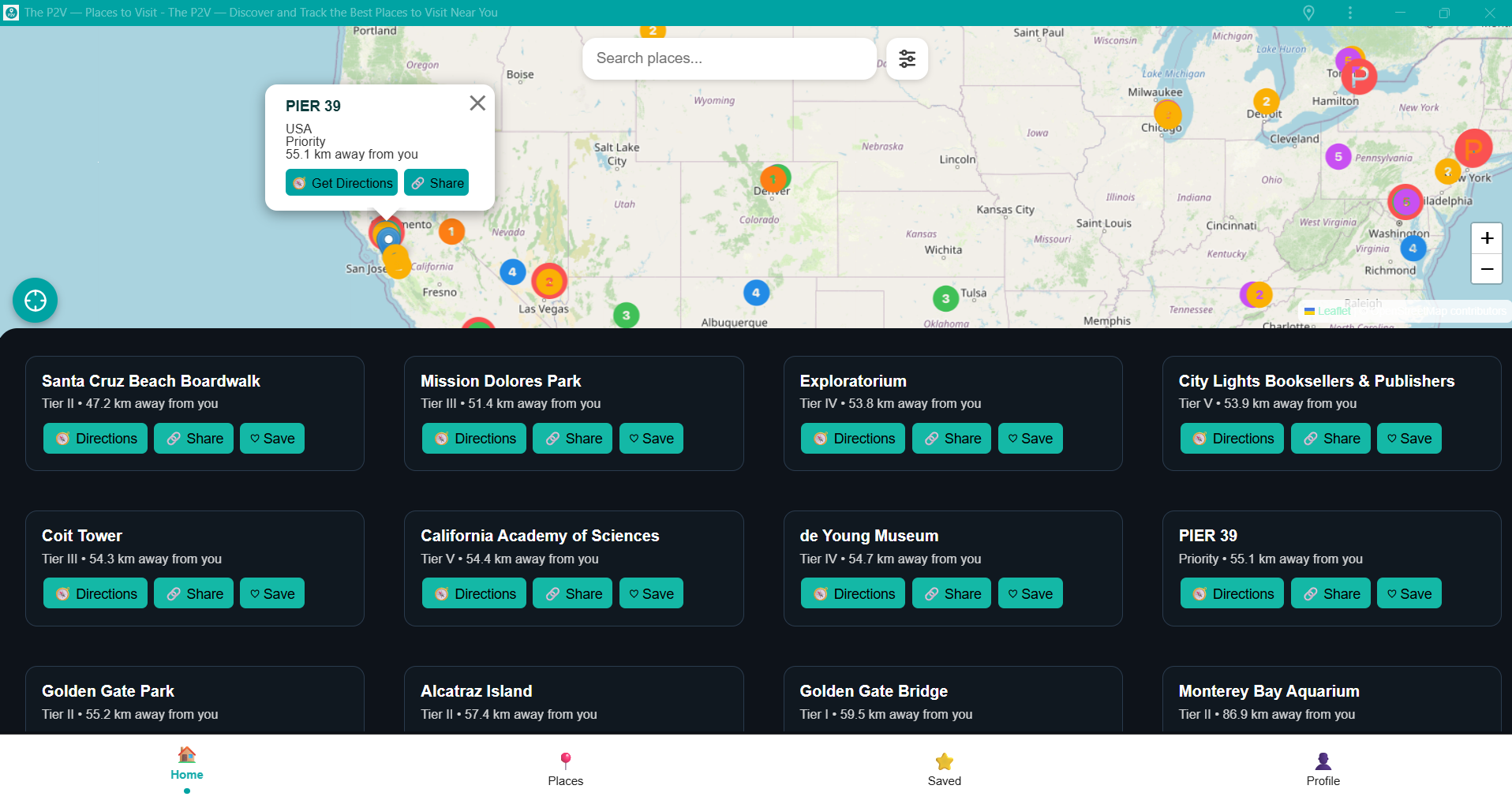Viewport: 1512px width, 804px height.
Task: Expand the orange cluster labeled 2 near Las Vegas
Action: (x=549, y=281)
